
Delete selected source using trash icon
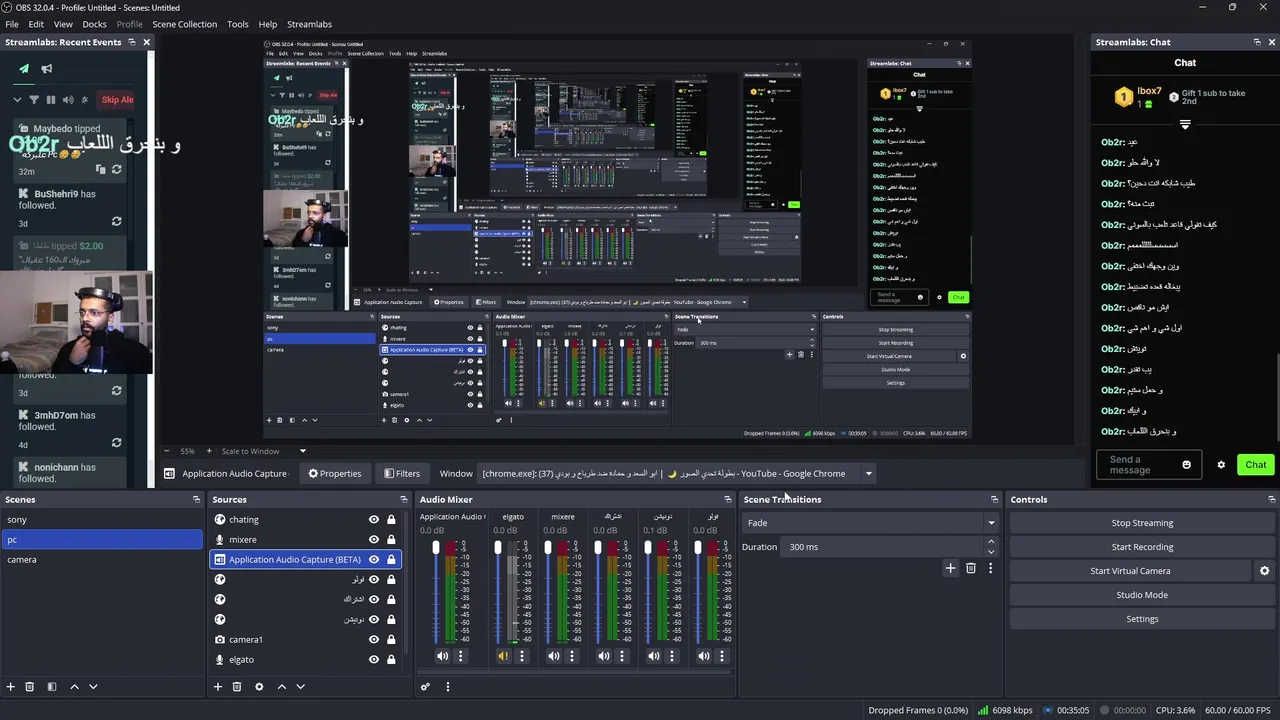pos(237,687)
